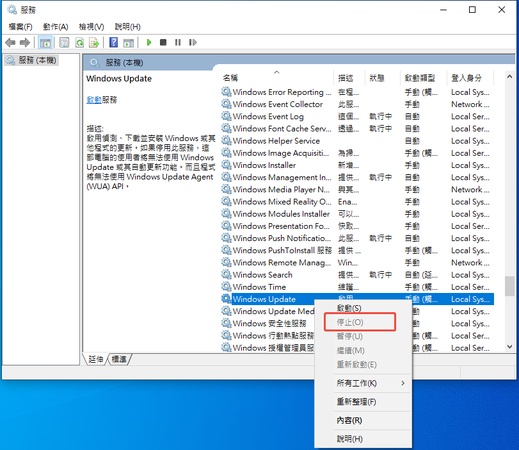Select Windows 安全性服務 row
Viewport: 519px width, 450px height.
click(x=268, y=323)
